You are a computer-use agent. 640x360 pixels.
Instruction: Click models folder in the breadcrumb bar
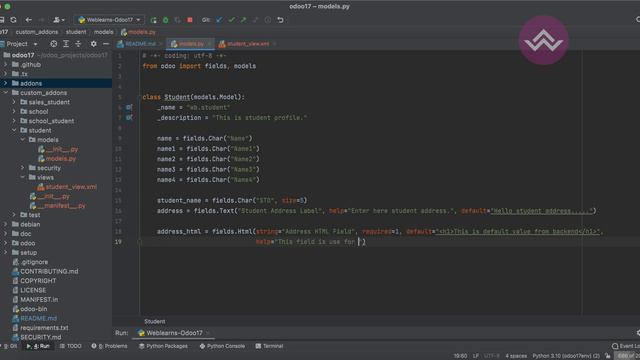click(x=104, y=32)
